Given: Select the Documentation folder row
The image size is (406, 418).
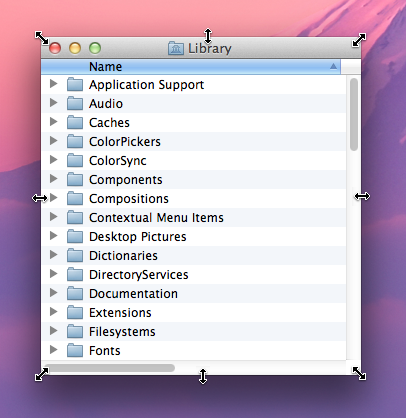Looking at the screenshot, I should coord(194,293).
